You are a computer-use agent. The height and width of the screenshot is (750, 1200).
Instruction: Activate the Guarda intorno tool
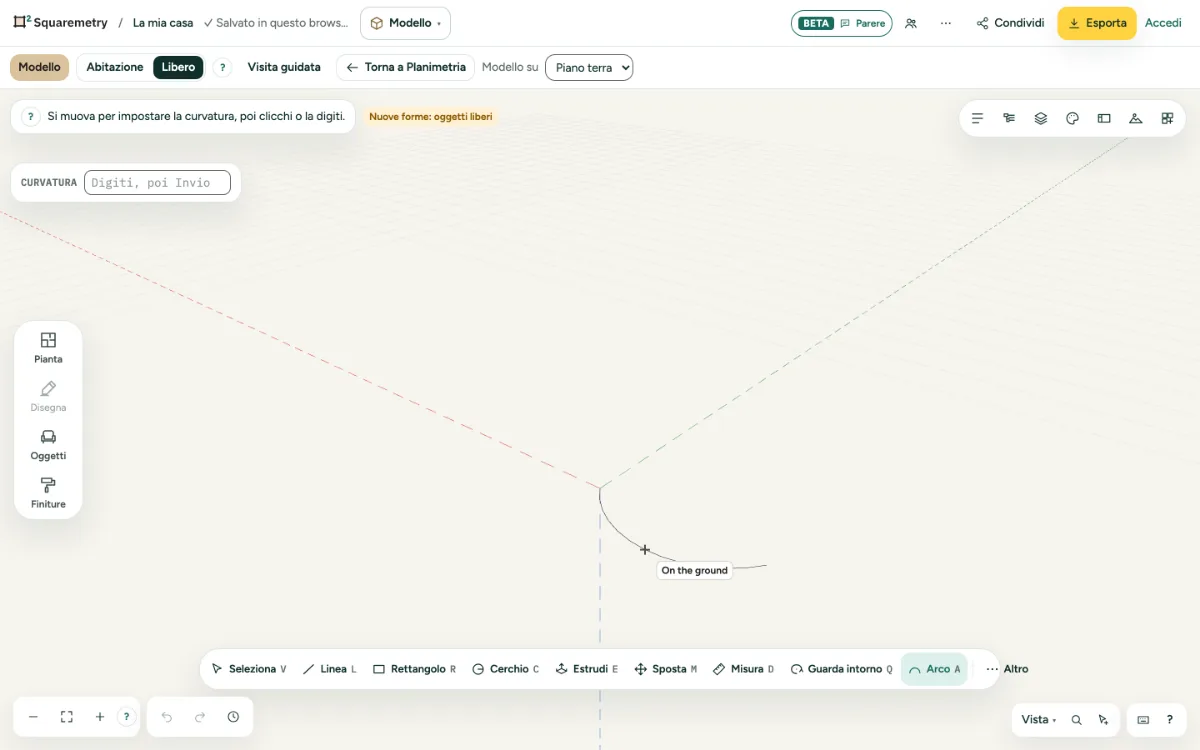point(841,669)
